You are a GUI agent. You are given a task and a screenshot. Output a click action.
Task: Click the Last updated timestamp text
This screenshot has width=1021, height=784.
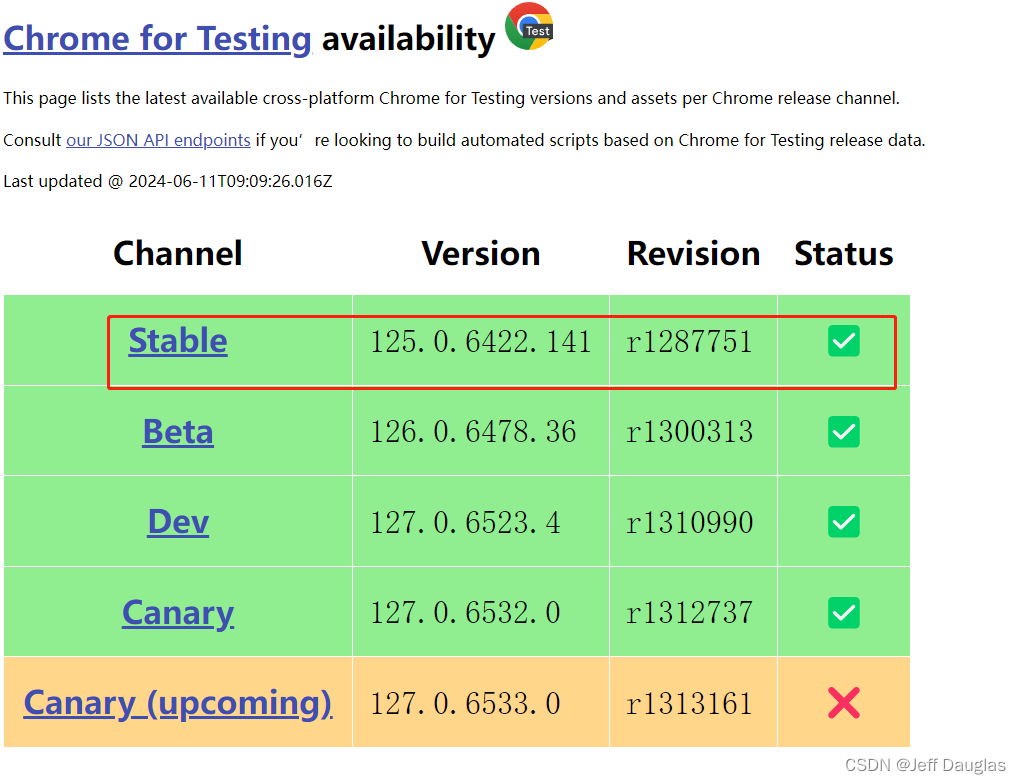[x=168, y=181]
